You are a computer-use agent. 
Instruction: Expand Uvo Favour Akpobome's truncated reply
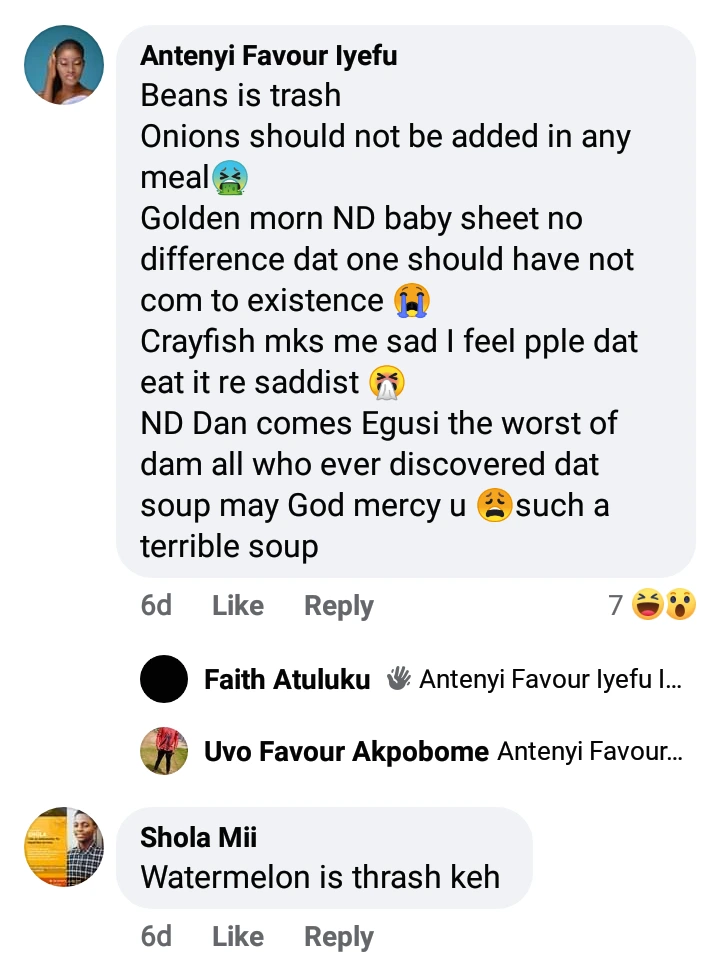[x=590, y=751]
